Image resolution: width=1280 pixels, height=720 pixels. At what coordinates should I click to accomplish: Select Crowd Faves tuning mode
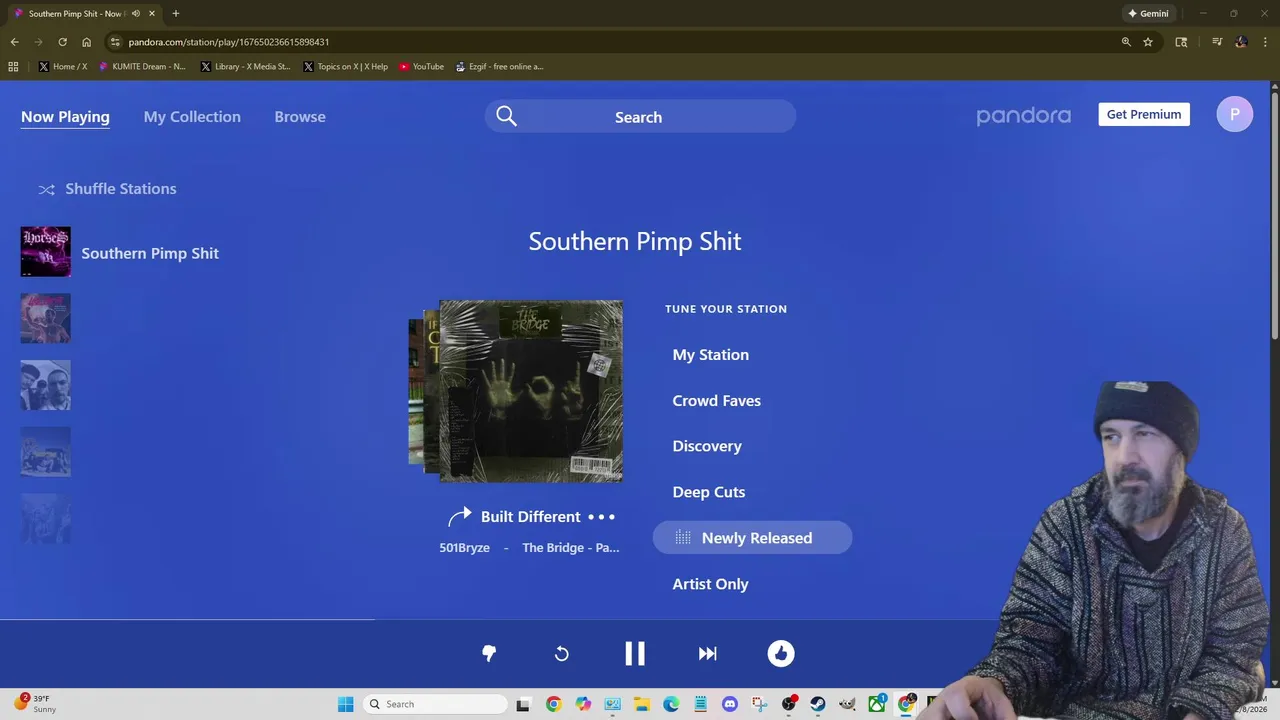[x=716, y=401]
